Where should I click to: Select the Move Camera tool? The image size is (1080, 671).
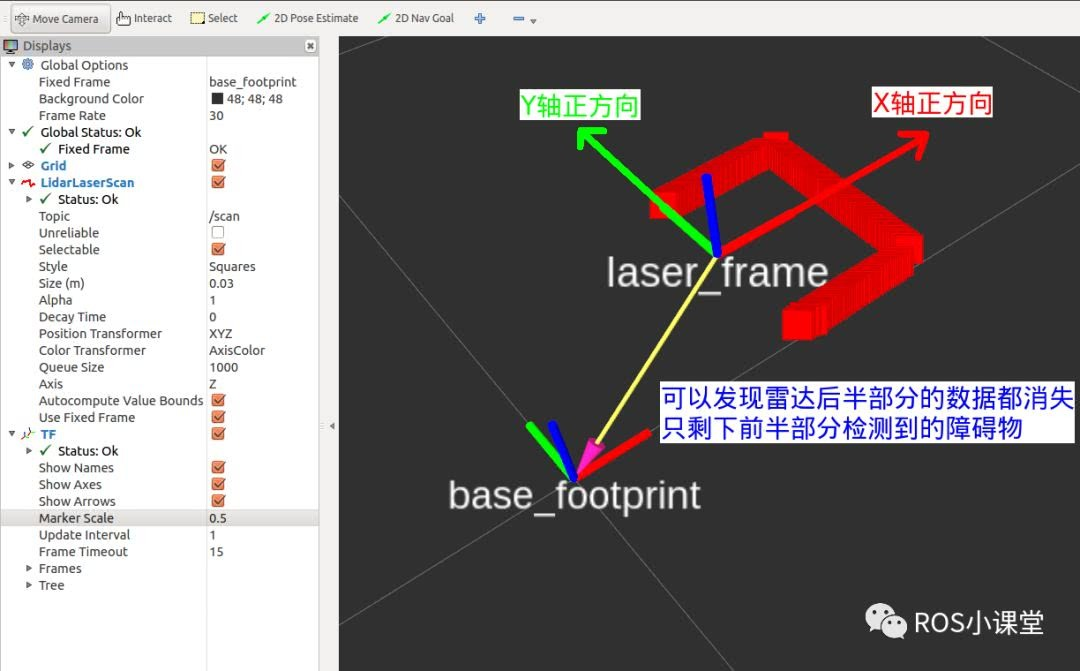pyautogui.click(x=60, y=19)
